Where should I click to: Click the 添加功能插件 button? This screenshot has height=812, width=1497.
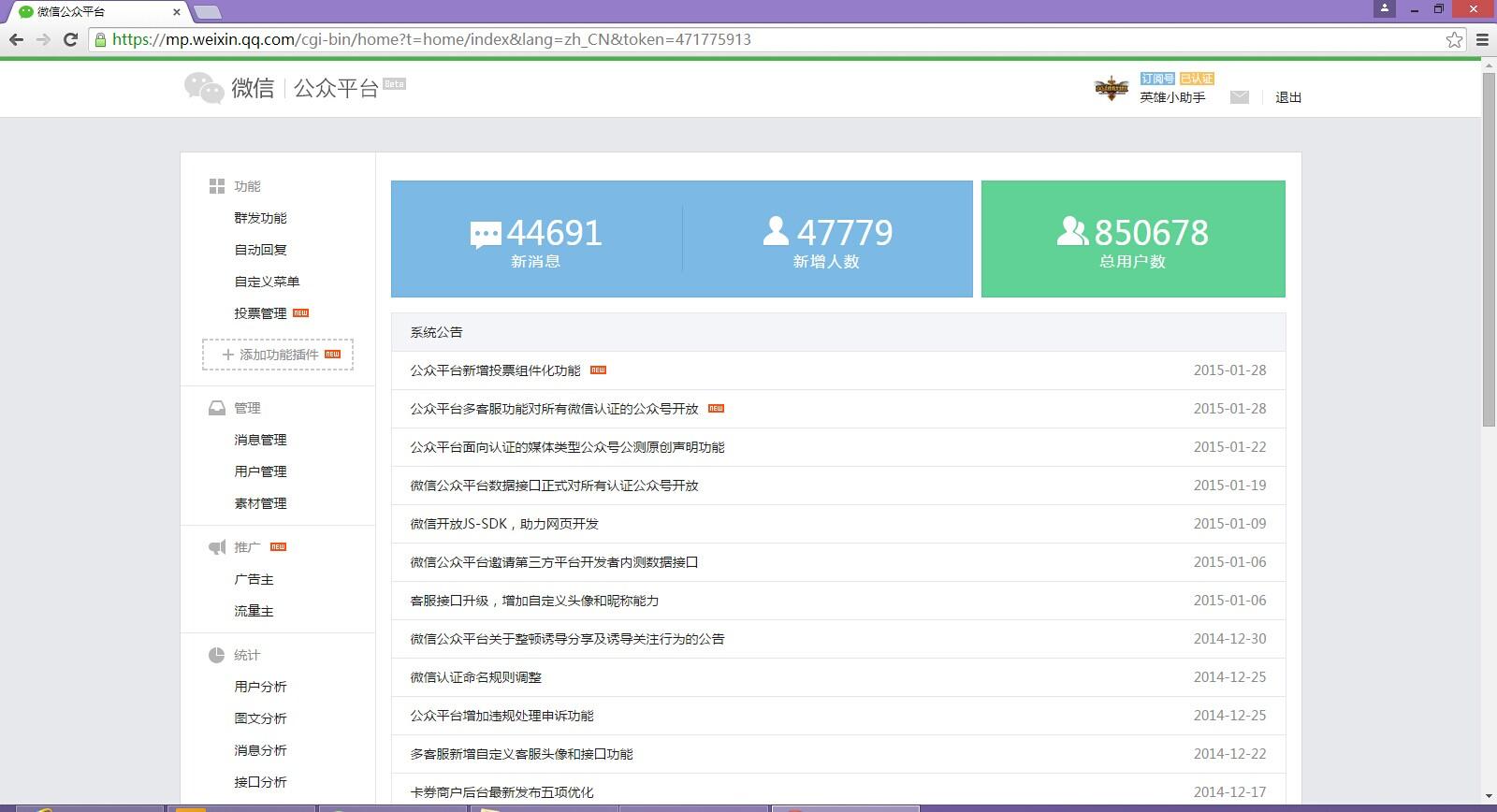(x=278, y=355)
